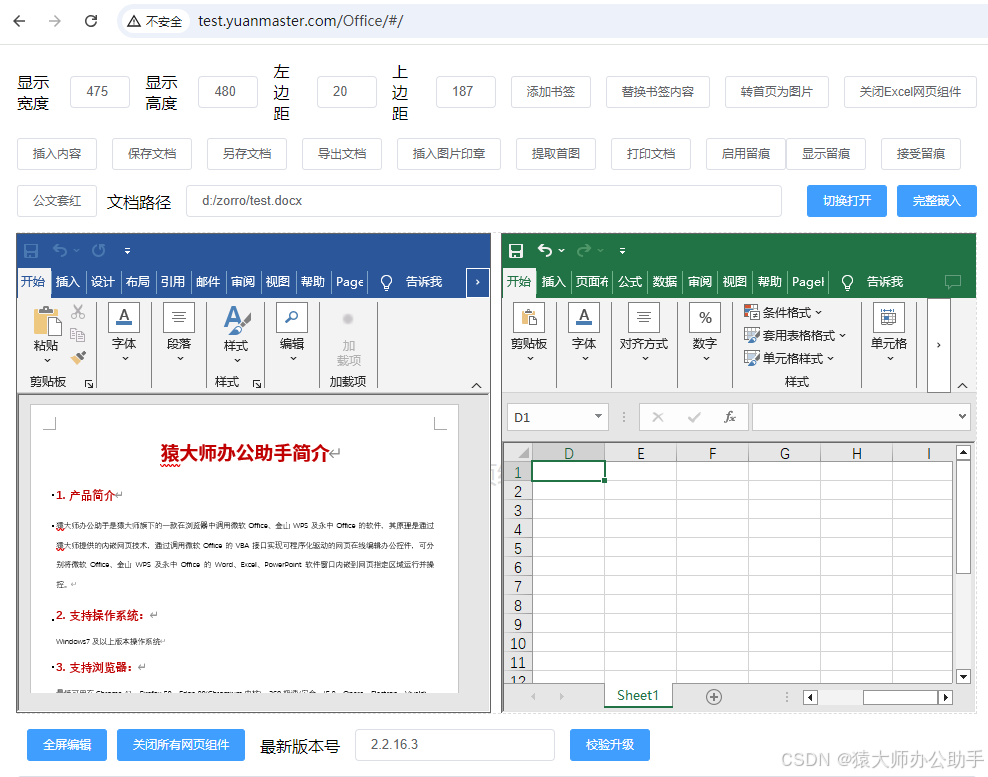Open the Word 字体 font group
Viewport: 988px width, 777px height.
124,333
